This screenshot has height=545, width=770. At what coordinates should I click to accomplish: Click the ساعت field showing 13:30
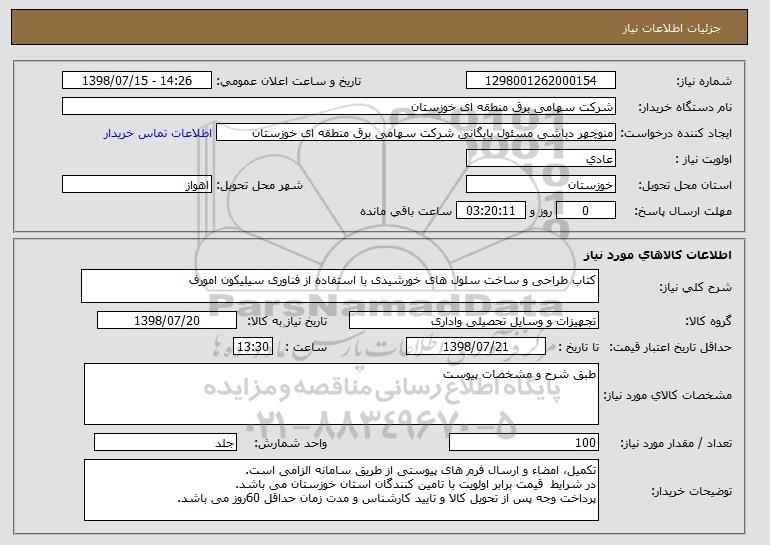tap(253, 347)
